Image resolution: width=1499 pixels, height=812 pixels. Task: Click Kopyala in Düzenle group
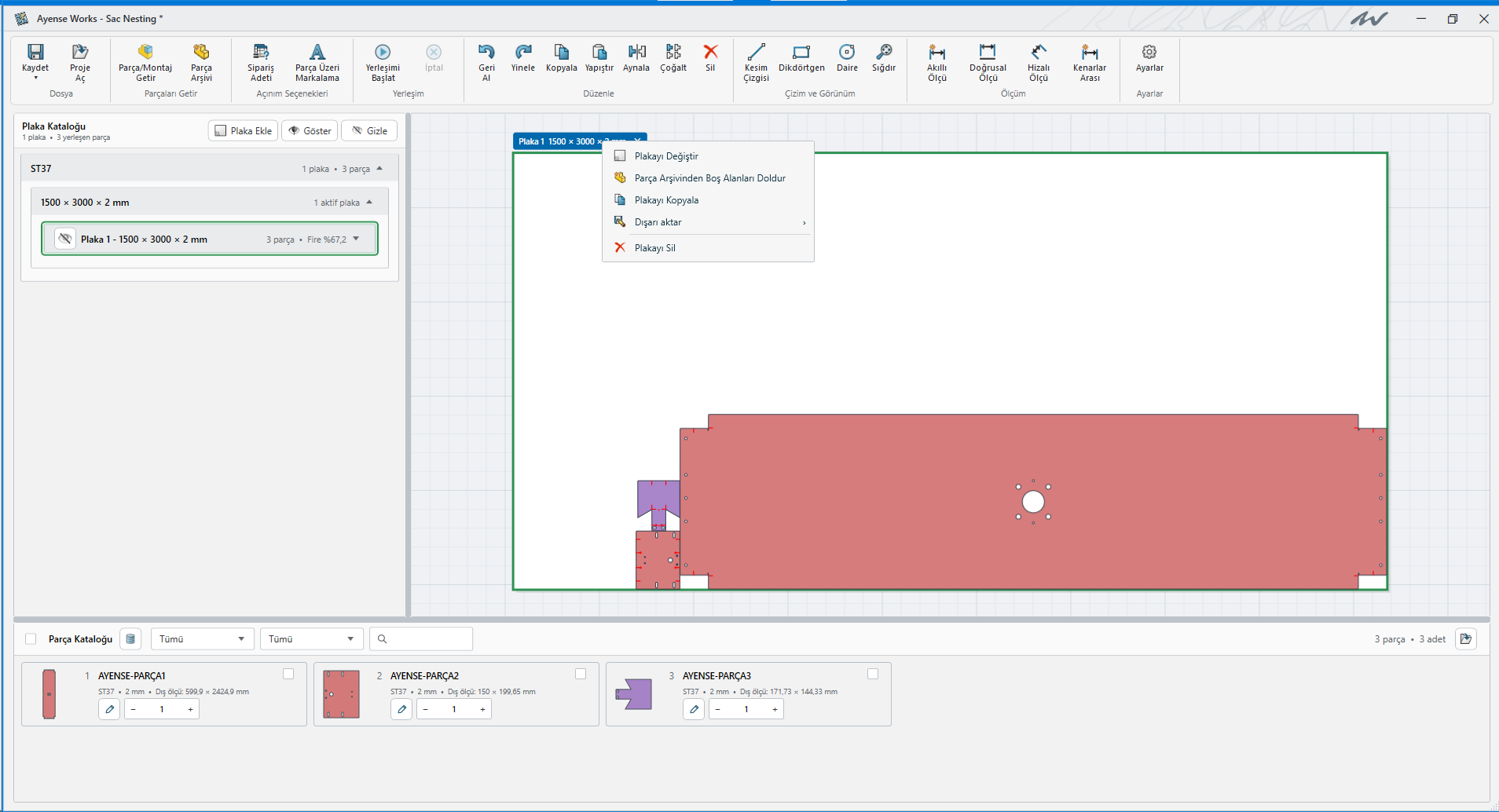click(562, 57)
